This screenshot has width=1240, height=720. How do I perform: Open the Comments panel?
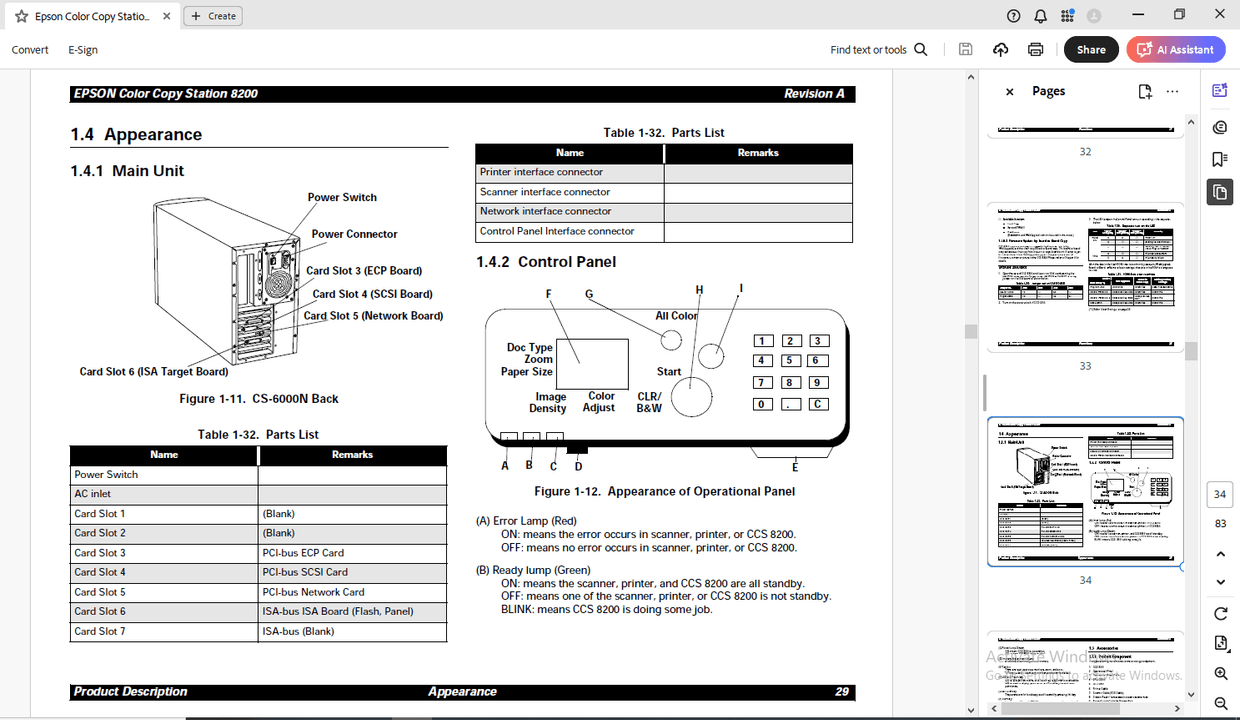(1219, 127)
